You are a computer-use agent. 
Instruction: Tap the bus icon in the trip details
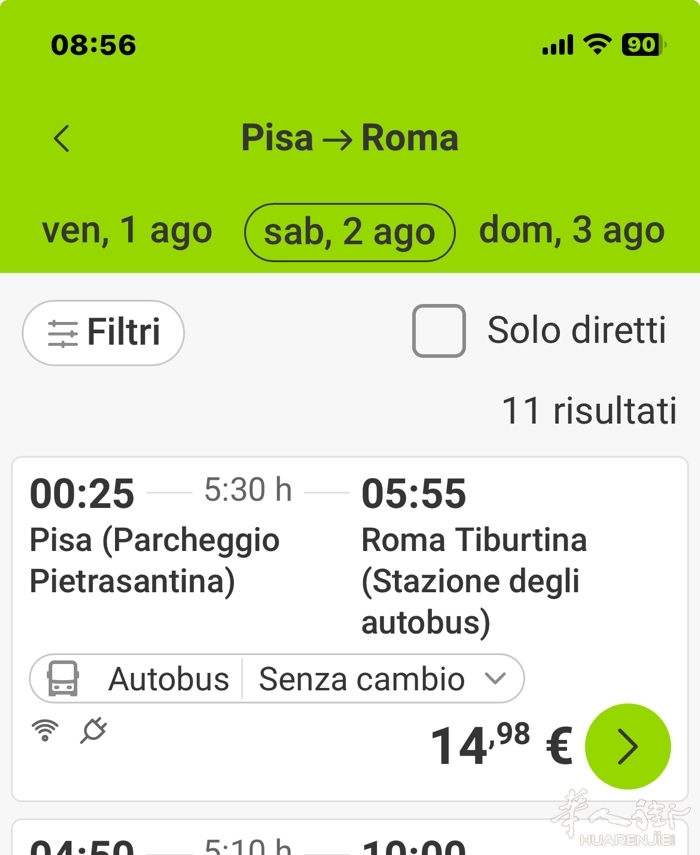[63, 678]
